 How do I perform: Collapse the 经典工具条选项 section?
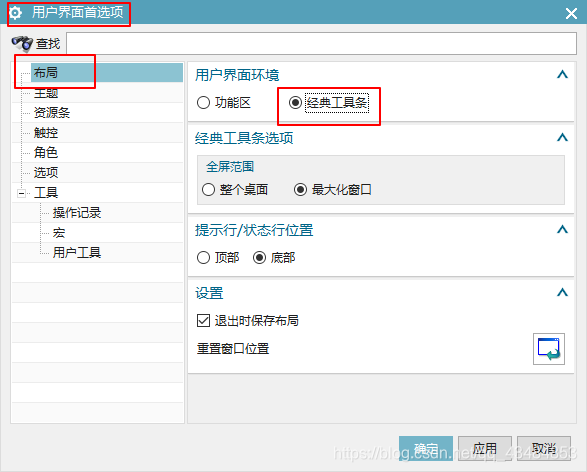562,138
